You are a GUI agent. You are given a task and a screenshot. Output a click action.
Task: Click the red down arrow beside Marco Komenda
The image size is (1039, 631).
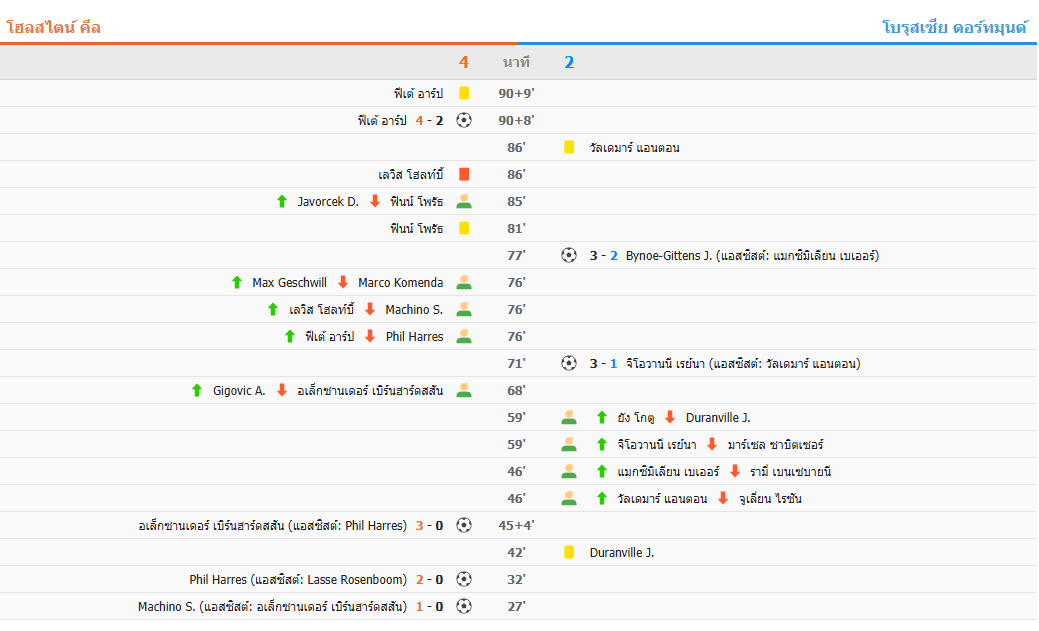(342, 282)
